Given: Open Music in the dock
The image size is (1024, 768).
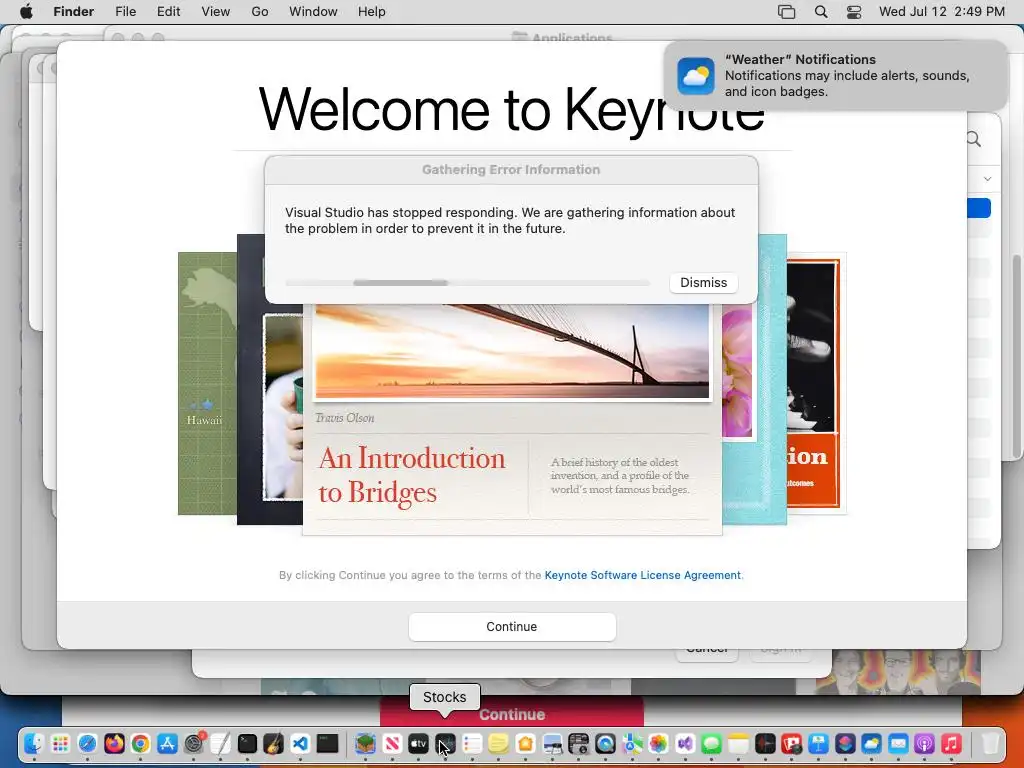Looking at the screenshot, I should pos(952,743).
